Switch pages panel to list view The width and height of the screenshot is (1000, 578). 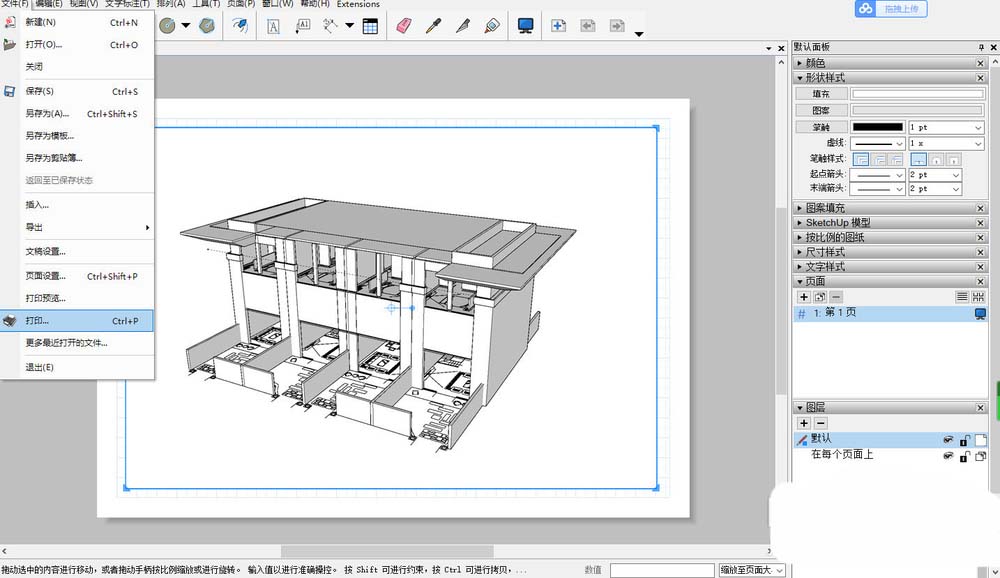coord(962,297)
